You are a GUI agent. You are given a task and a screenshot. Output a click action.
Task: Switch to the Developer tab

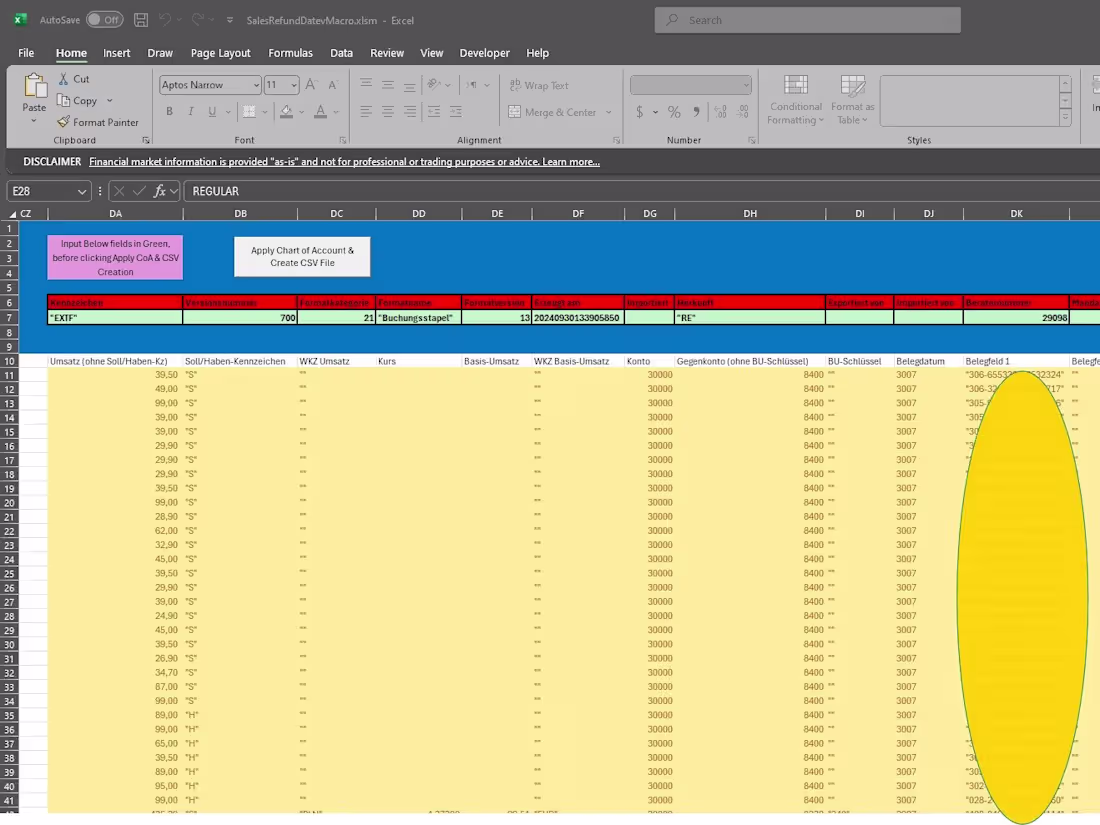(484, 53)
